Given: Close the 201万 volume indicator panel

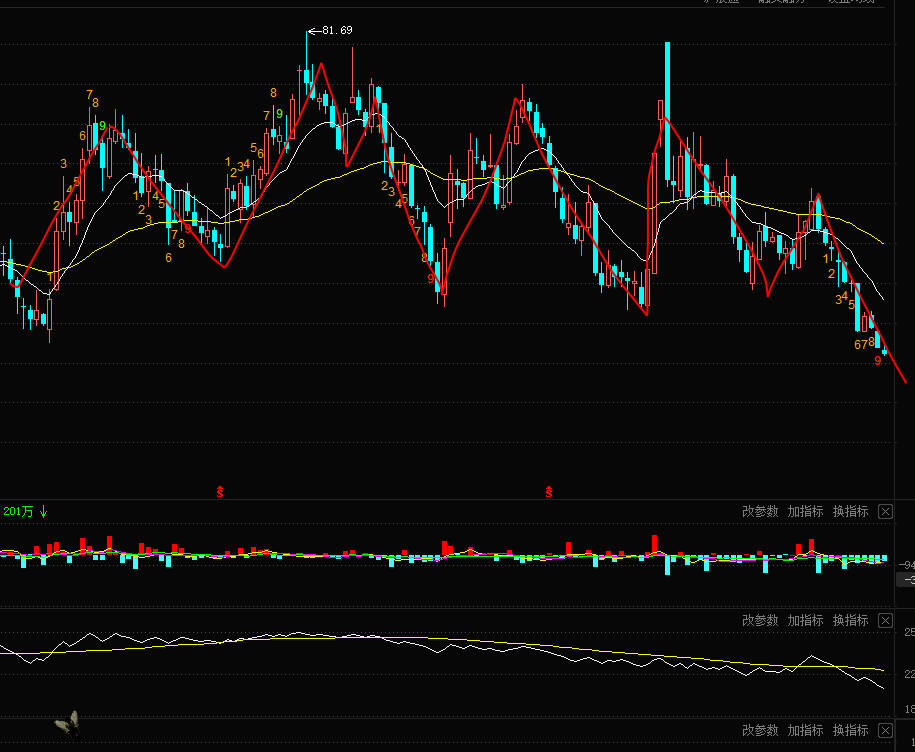Looking at the screenshot, I should click(885, 512).
